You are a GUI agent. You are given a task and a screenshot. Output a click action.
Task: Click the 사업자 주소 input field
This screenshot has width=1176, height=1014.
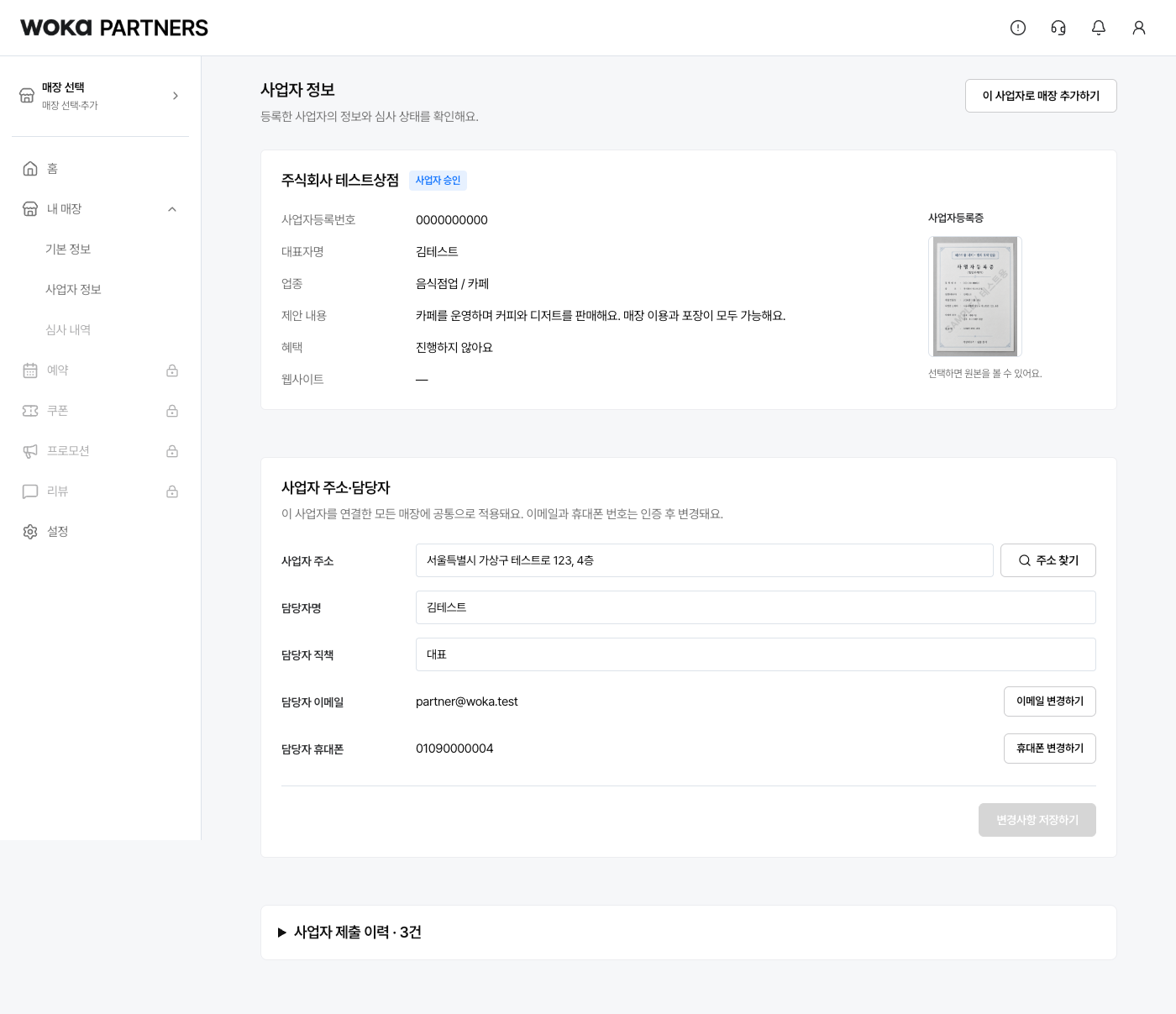coord(705,560)
